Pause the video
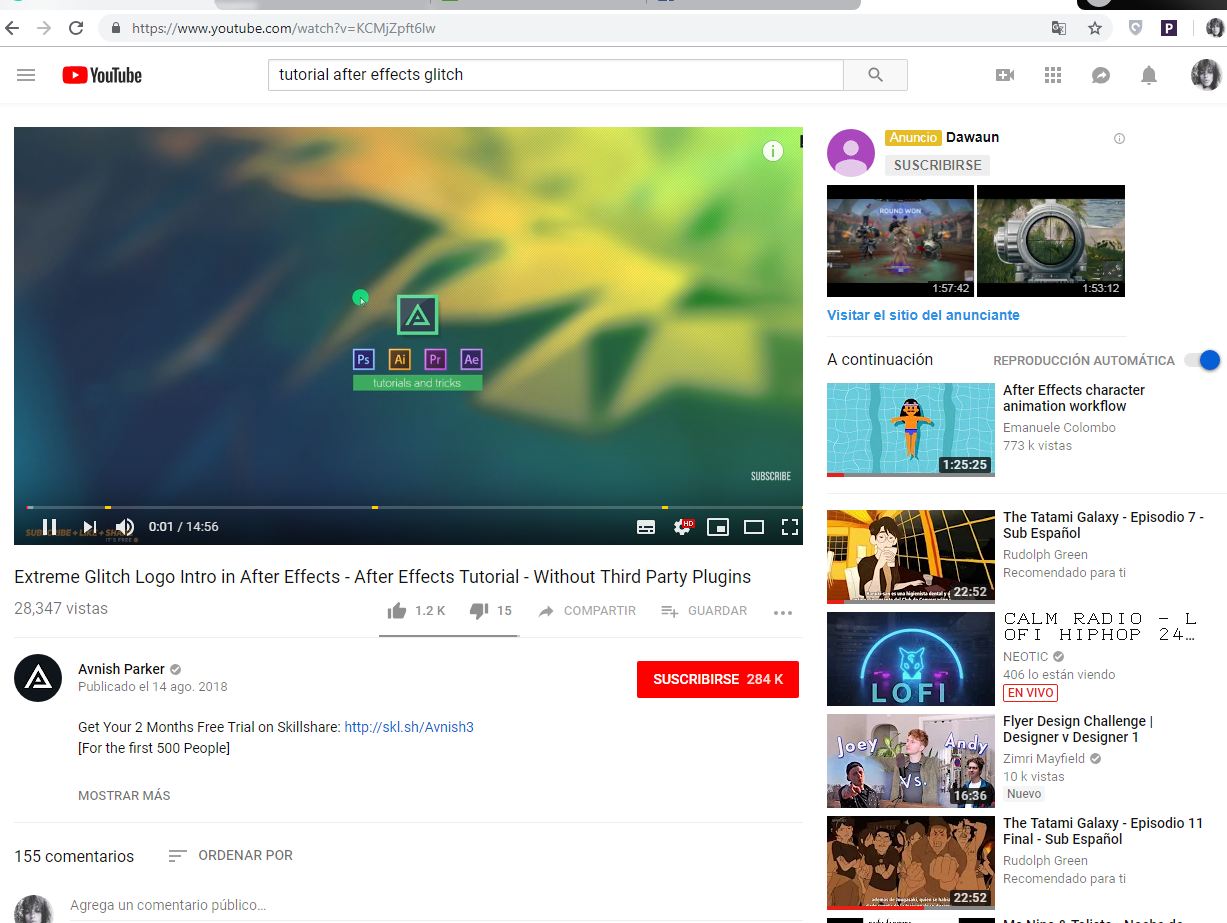The height and width of the screenshot is (923, 1227). [49, 527]
